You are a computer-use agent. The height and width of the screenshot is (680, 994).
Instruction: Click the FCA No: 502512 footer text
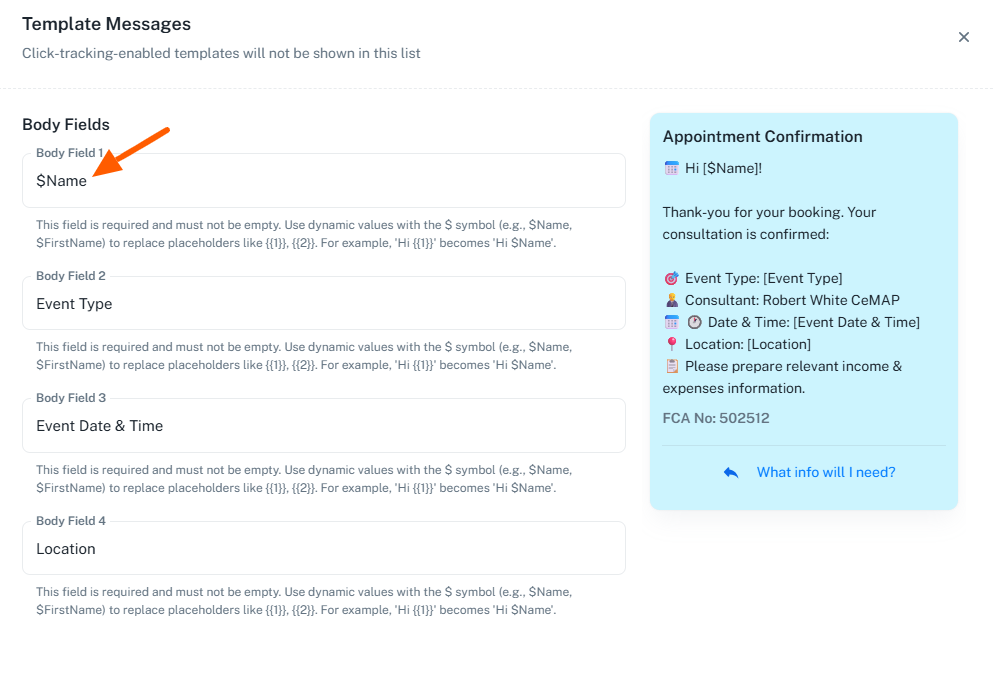716,418
